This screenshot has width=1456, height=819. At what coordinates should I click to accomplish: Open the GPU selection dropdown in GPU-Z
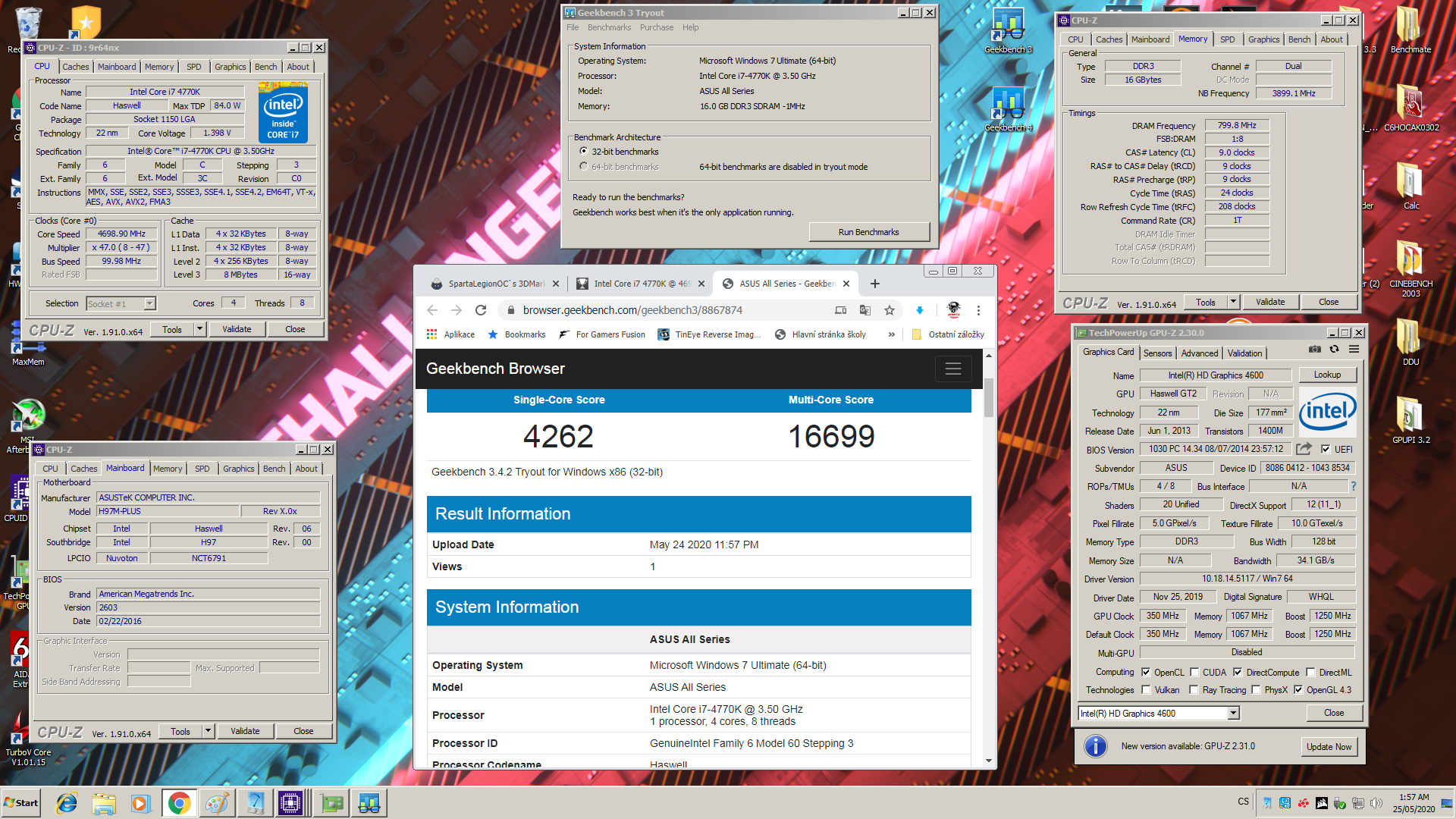(x=1234, y=713)
